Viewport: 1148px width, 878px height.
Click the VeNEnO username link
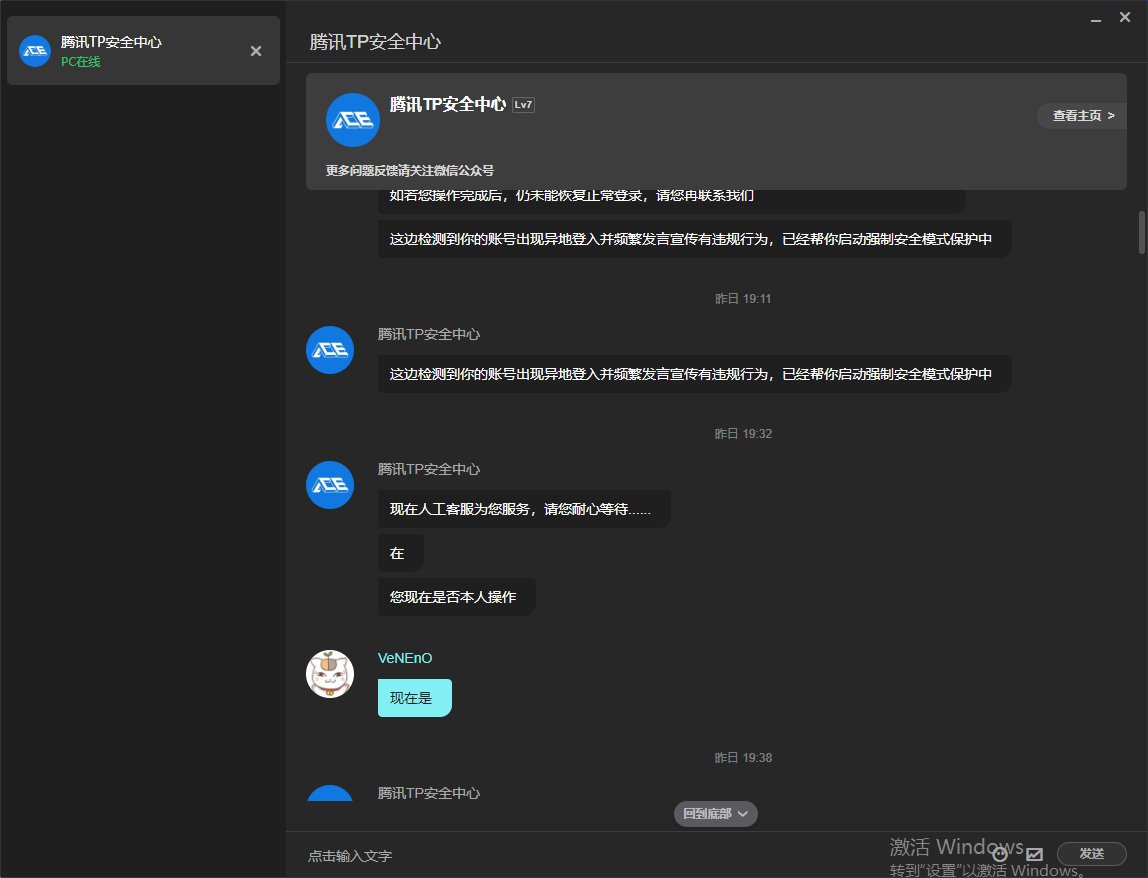[x=405, y=658]
